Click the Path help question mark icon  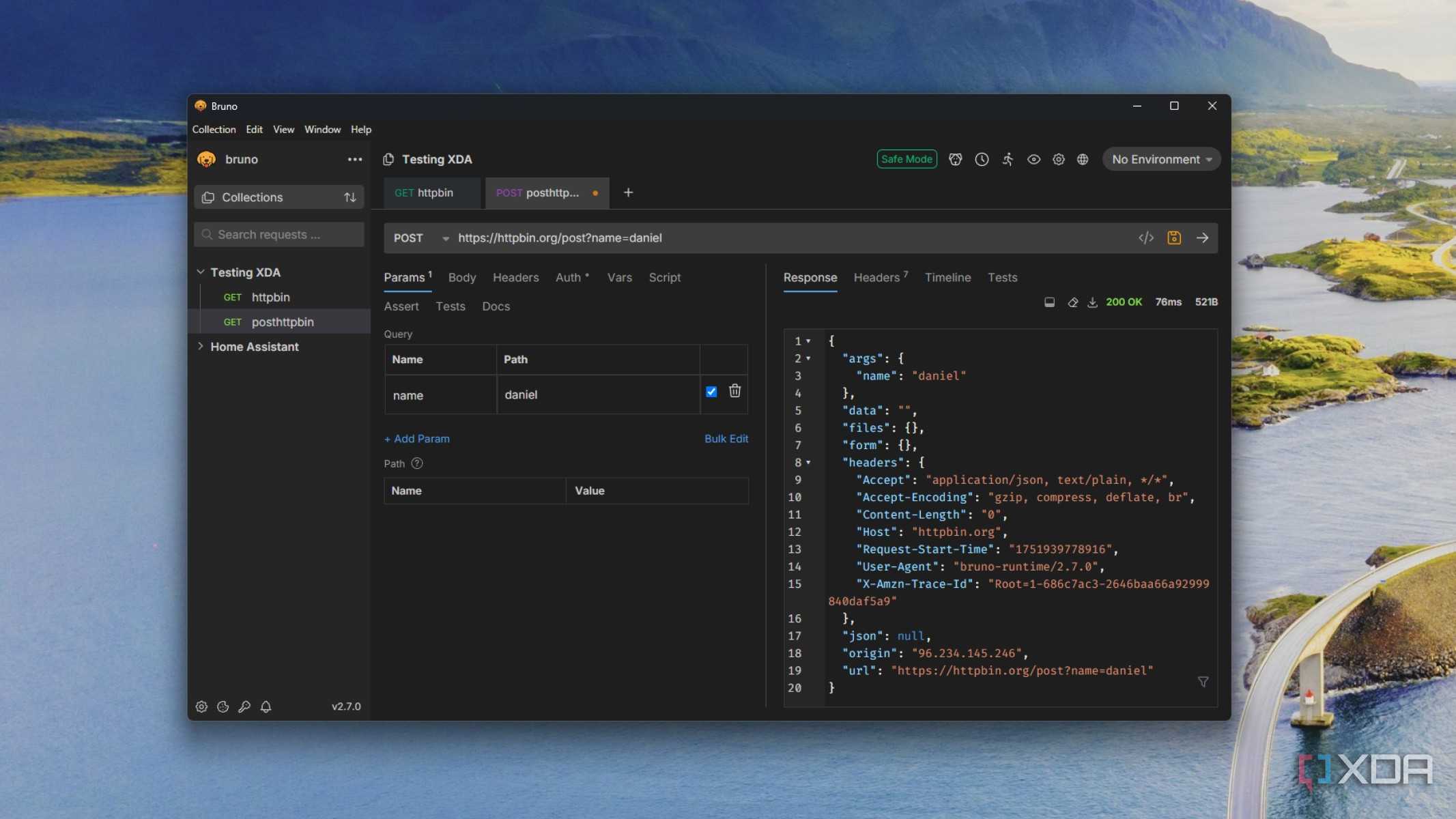pyautogui.click(x=417, y=463)
